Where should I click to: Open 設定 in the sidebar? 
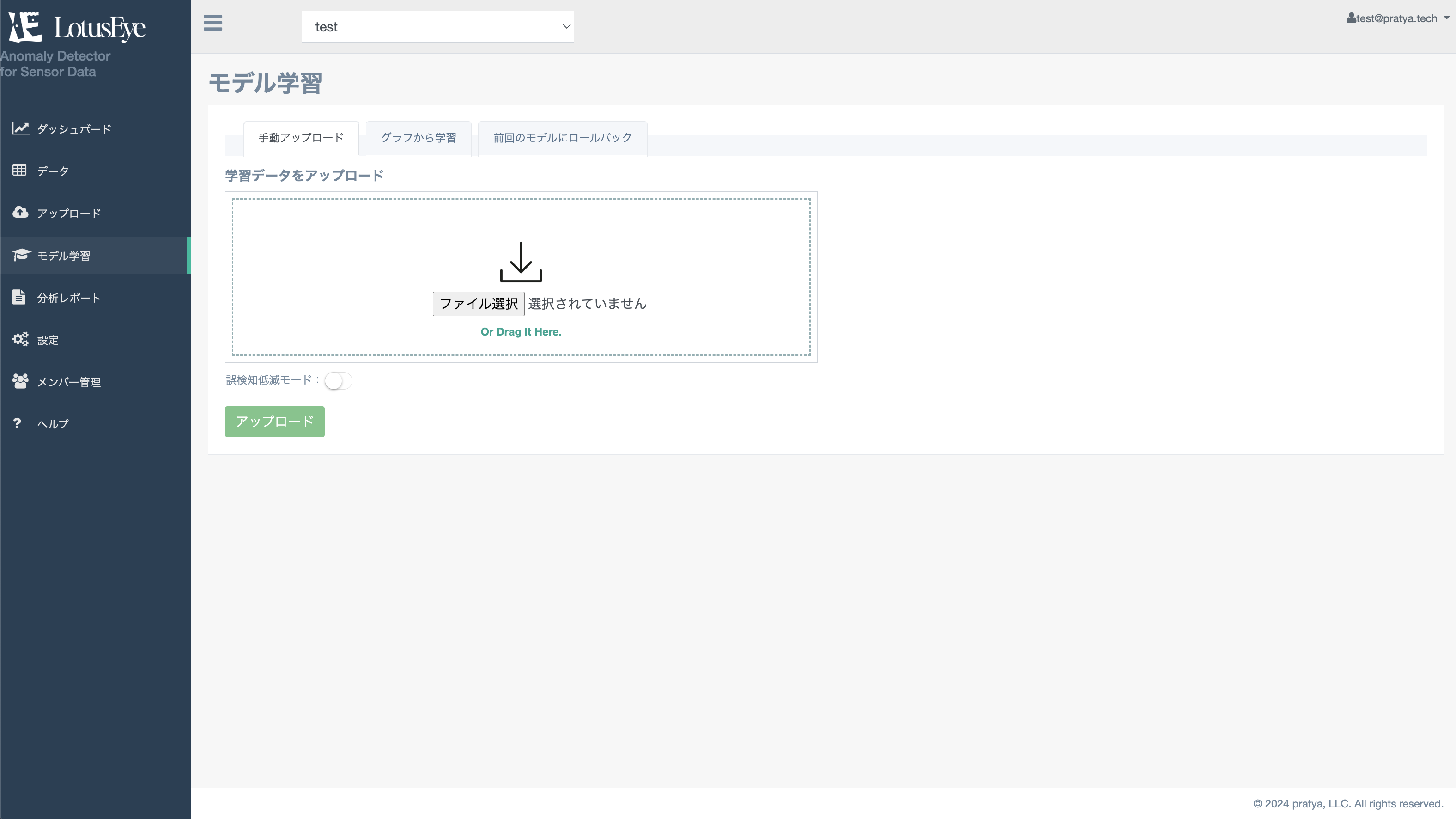tap(96, 340)
